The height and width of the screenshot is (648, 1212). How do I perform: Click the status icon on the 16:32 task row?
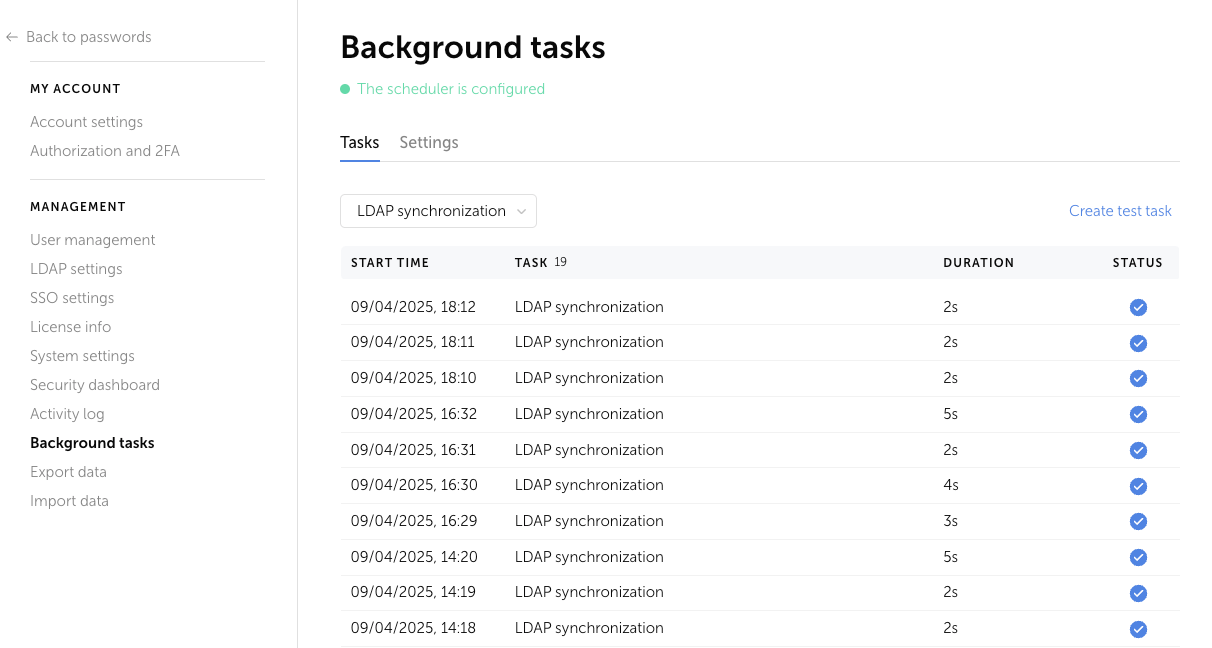[x=1138, y=414]
